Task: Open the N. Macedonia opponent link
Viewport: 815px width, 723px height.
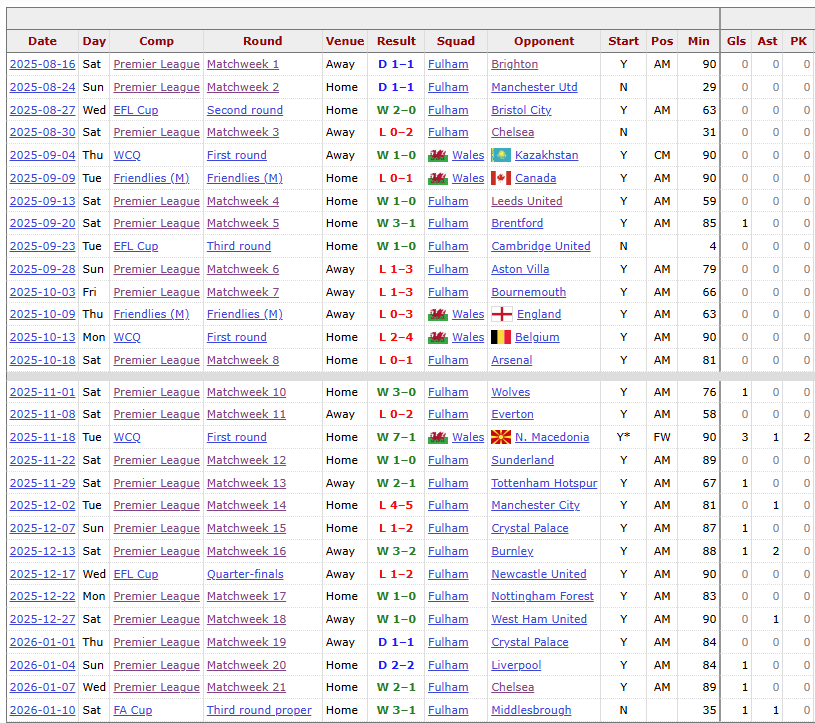Action: [x=552, y=437]
